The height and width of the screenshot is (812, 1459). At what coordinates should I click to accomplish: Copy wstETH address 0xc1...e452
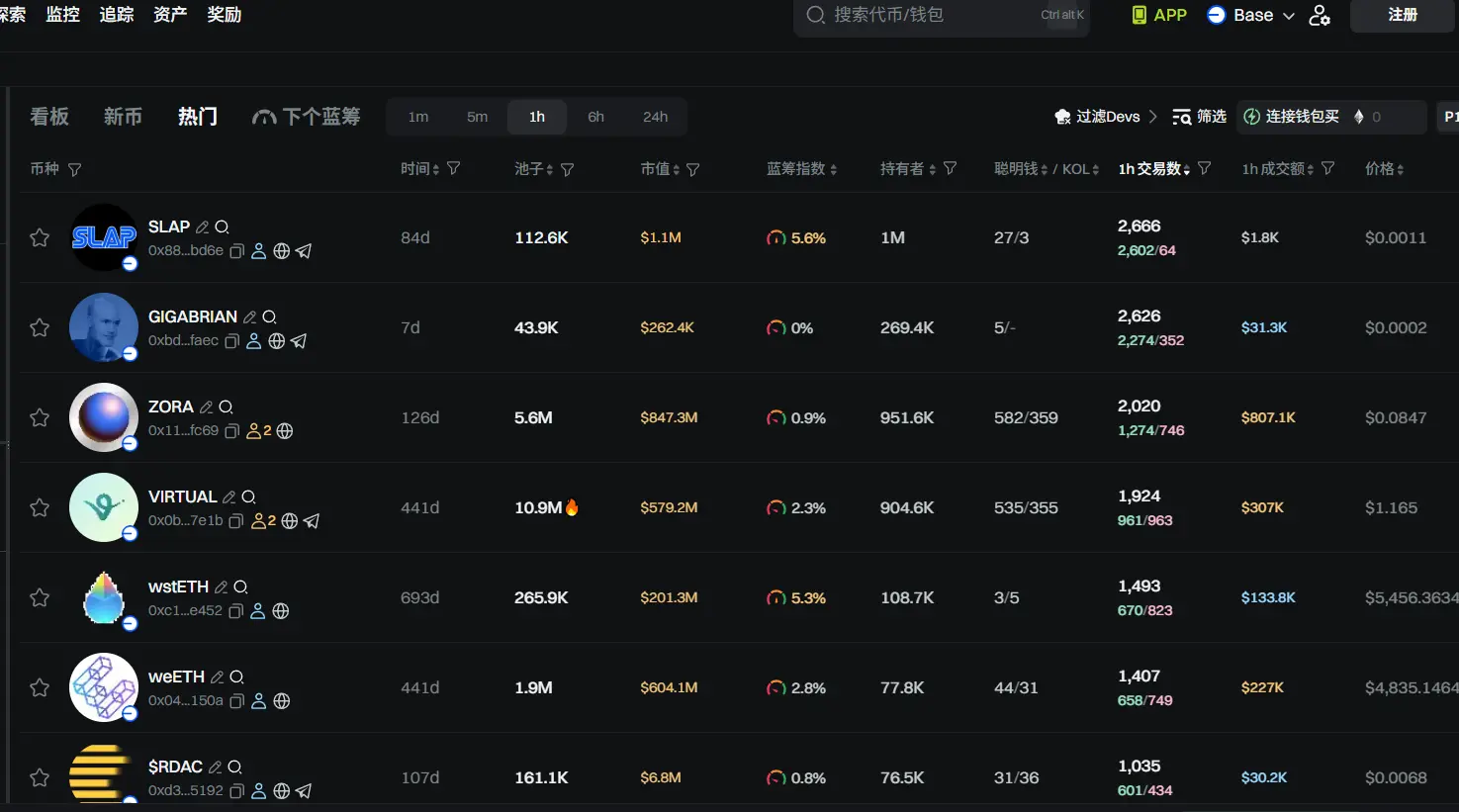(235, 611)
